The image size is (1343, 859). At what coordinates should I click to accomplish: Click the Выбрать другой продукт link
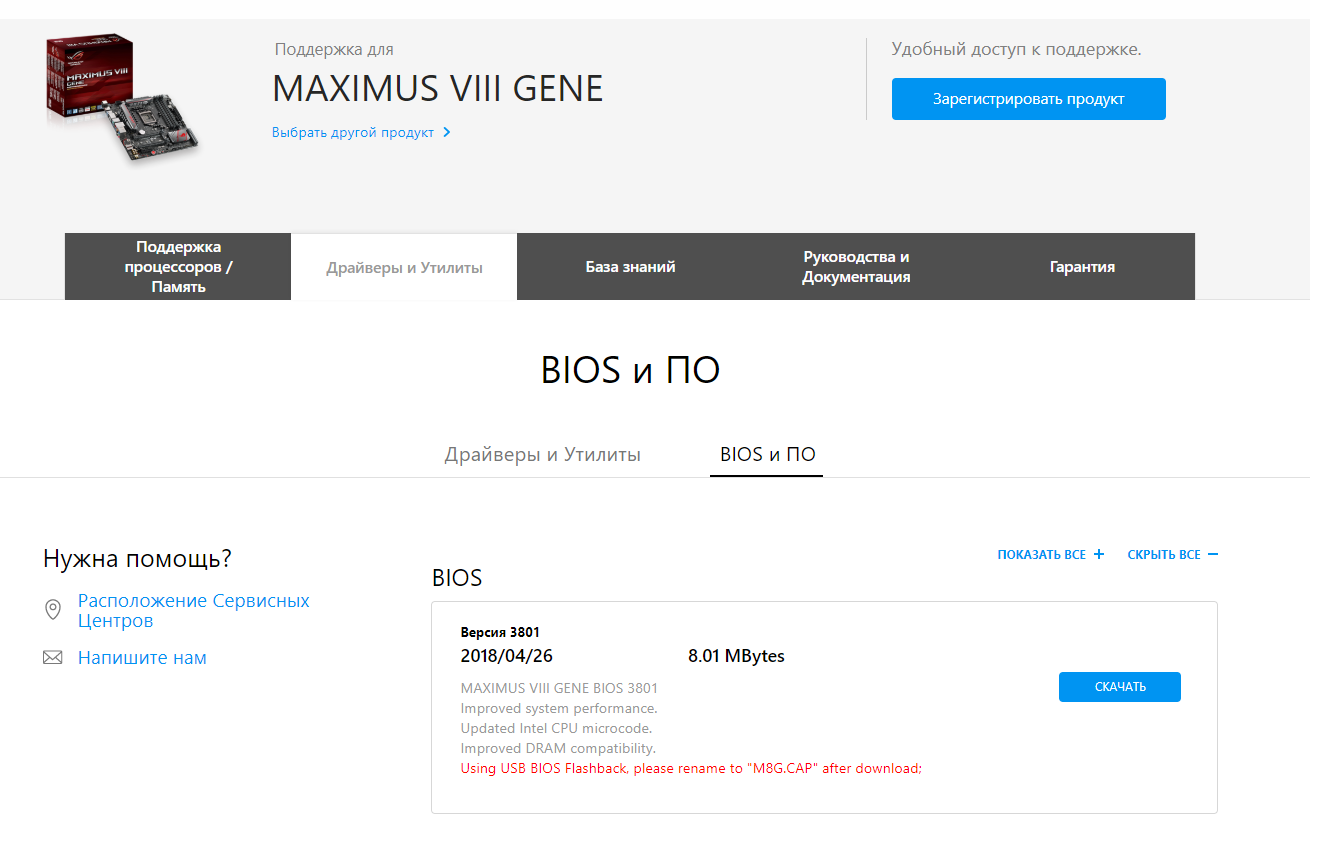coord(353,132)
